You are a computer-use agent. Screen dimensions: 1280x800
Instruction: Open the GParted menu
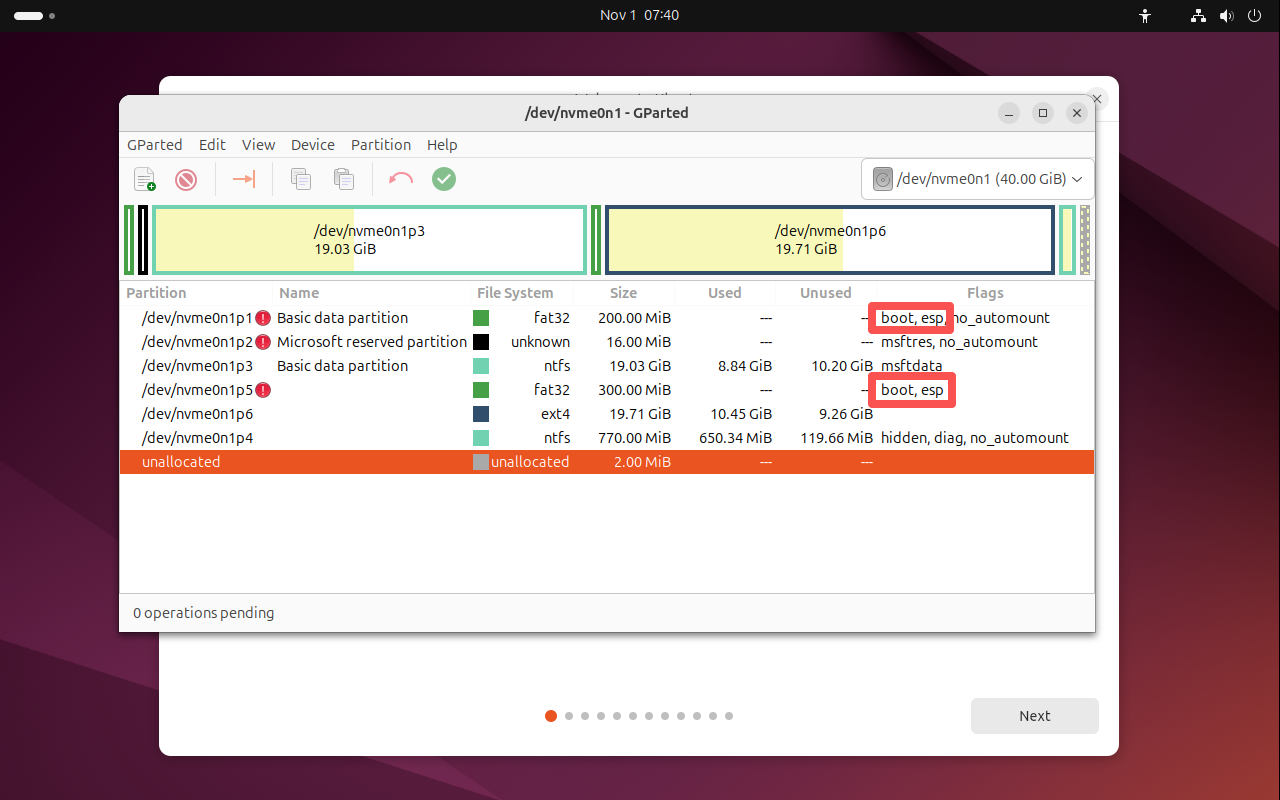click(154, 144)
